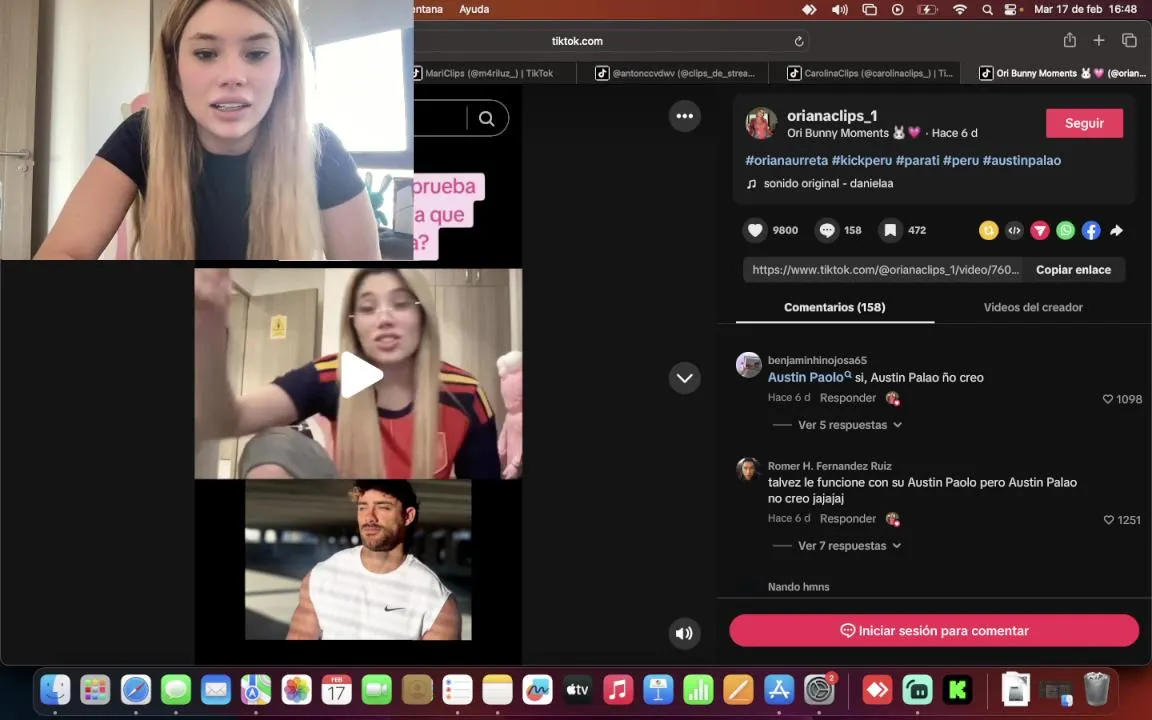The width and height of the screenshot is (1152, 720).
Task: Get embed code with the </> icon
Action: pyautogui.click(x=1014, y=231)
